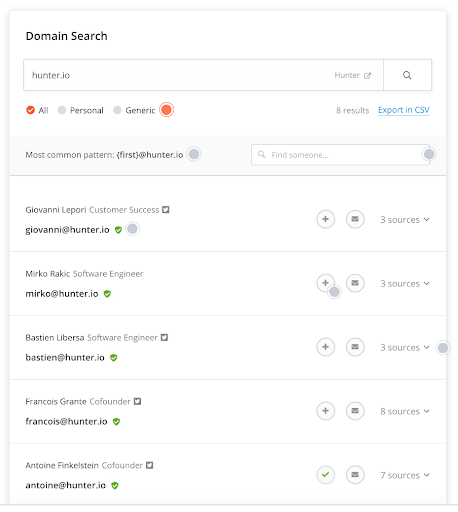Screen dimensions: 458x512
Task: Expand Giovanni Lepori's 3 sources
Action: tap(405, 220)
